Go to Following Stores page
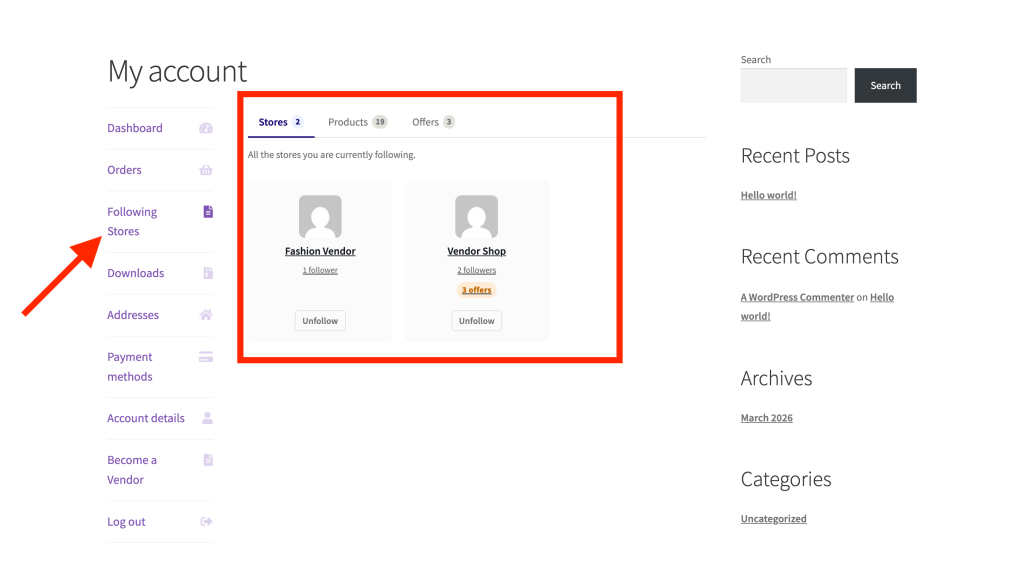This screenshot has width=1024, height=579. (133, 221)
